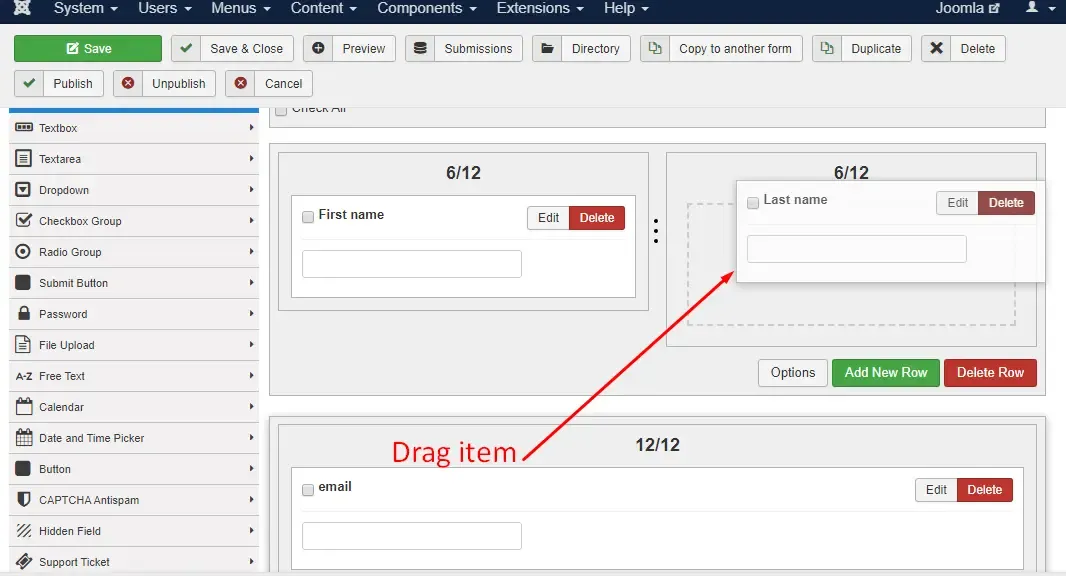Open the Extensions menu
The height and width of the screenshot is (576, 1066).
pos(540,8)
